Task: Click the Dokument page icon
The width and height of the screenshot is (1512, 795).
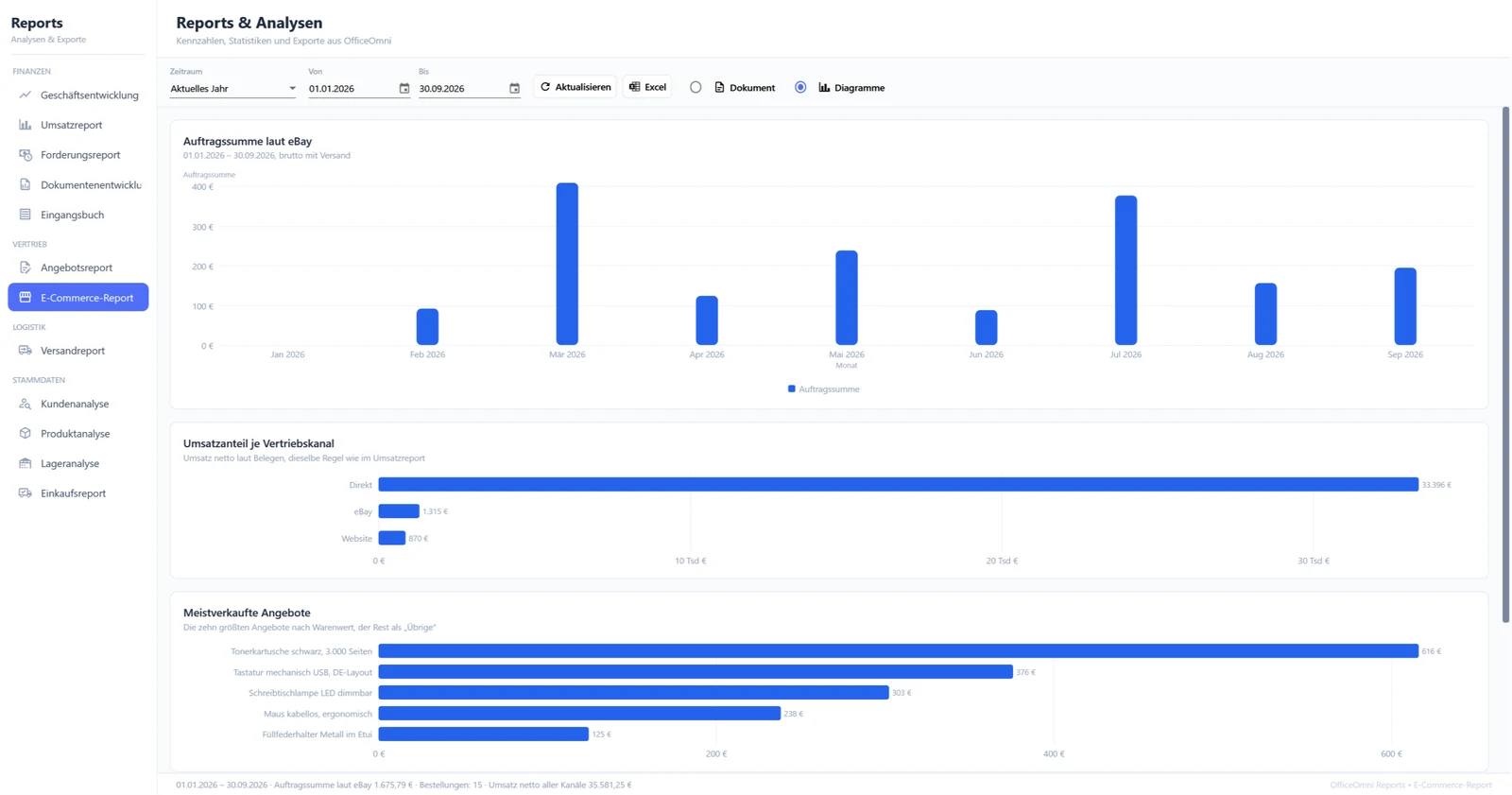Action: tap(719, 87)
